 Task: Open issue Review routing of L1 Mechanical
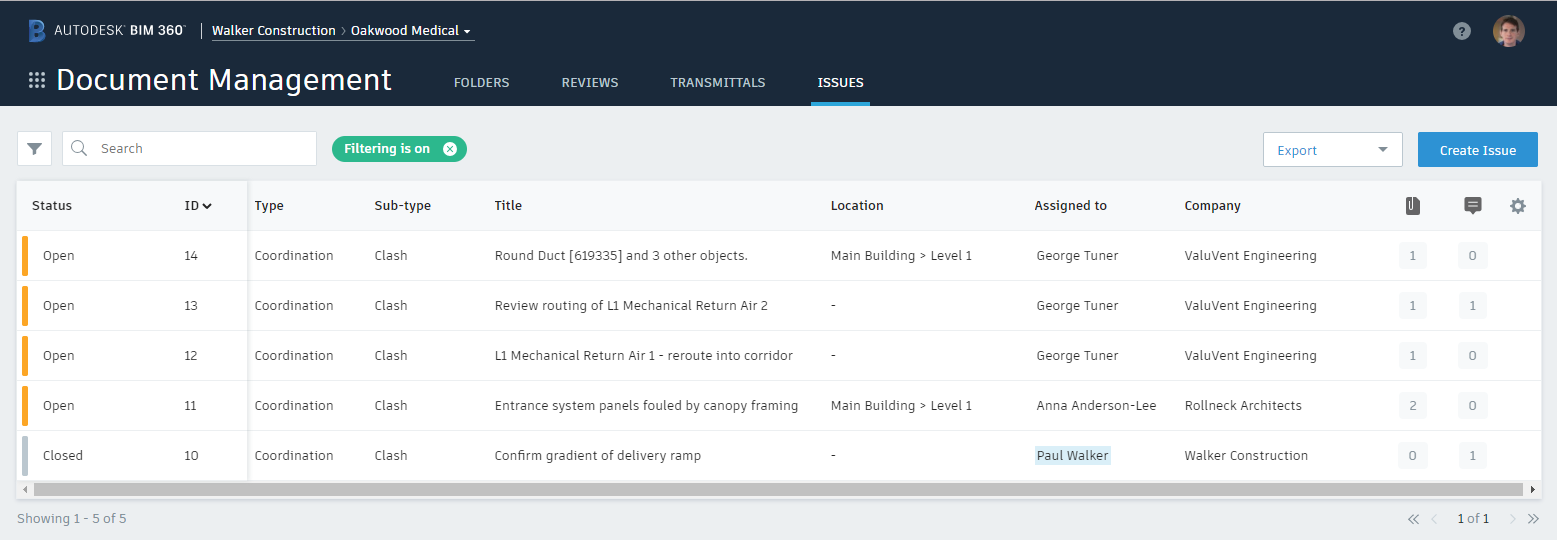click(631, 306)
